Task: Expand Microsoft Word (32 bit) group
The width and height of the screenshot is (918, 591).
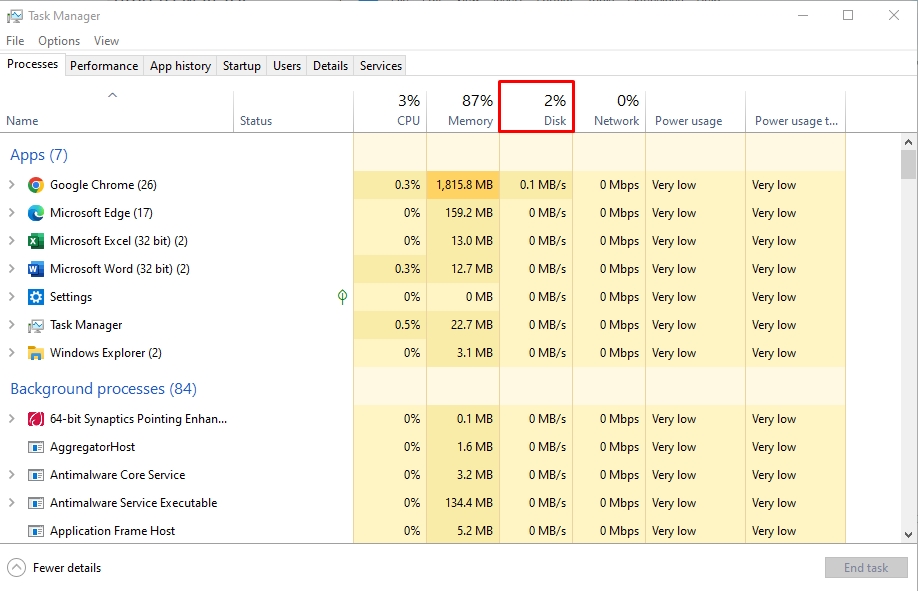Action: [x=12, y=269]
